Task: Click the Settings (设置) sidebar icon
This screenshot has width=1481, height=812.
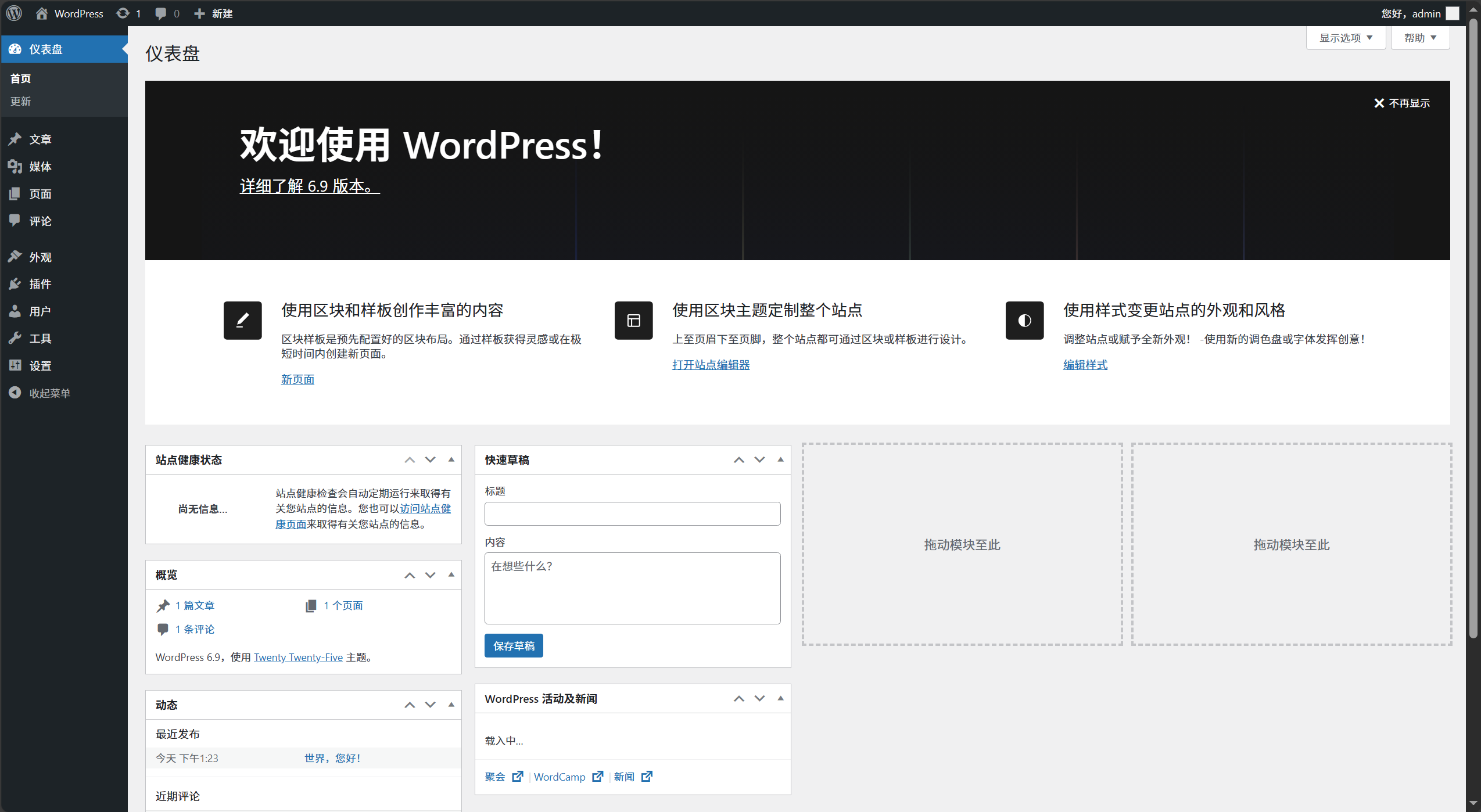Action: 15,365
